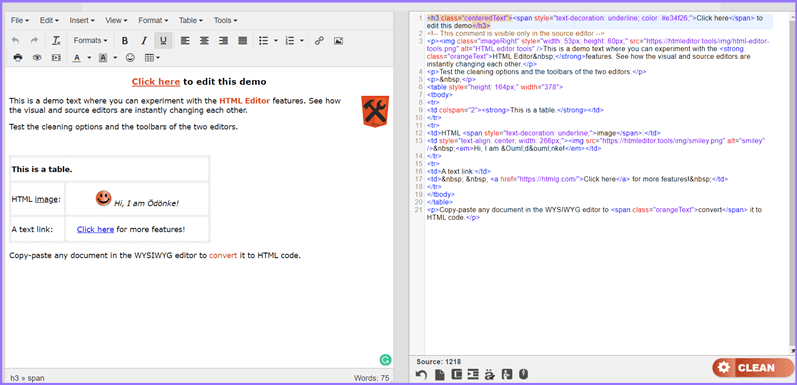Click the Print icon
The width and height of the screenshot is (797, 385).
pyautogui.click(x=18, y=58)
